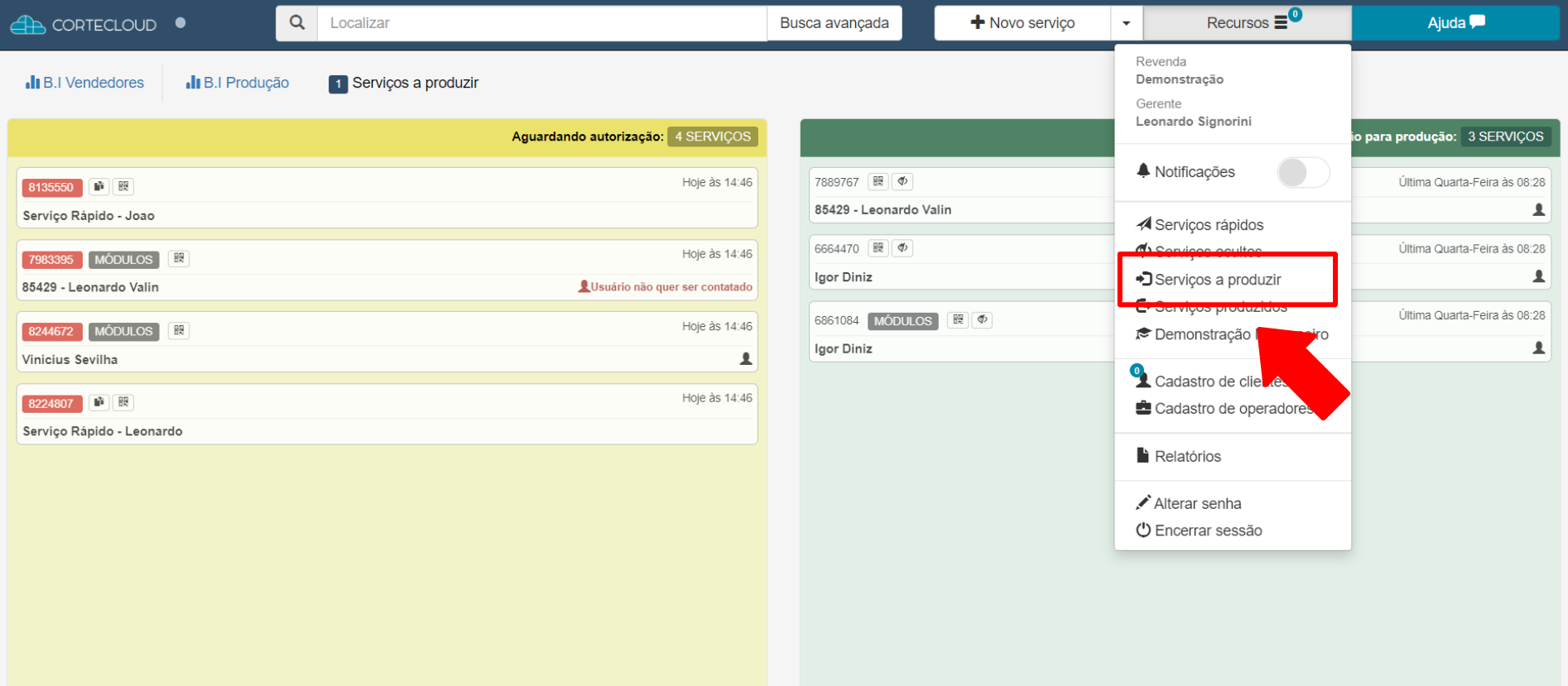Switch to the B.I Vendedores tab
Viewport: 1568px width, 686px height.
(x=85, y=83)
